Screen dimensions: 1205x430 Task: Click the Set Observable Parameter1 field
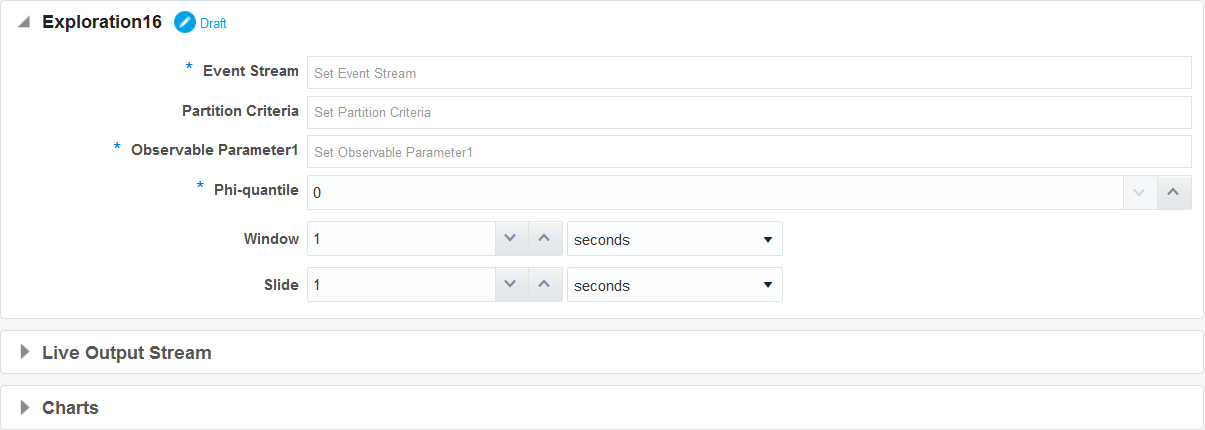click(749, 152)
